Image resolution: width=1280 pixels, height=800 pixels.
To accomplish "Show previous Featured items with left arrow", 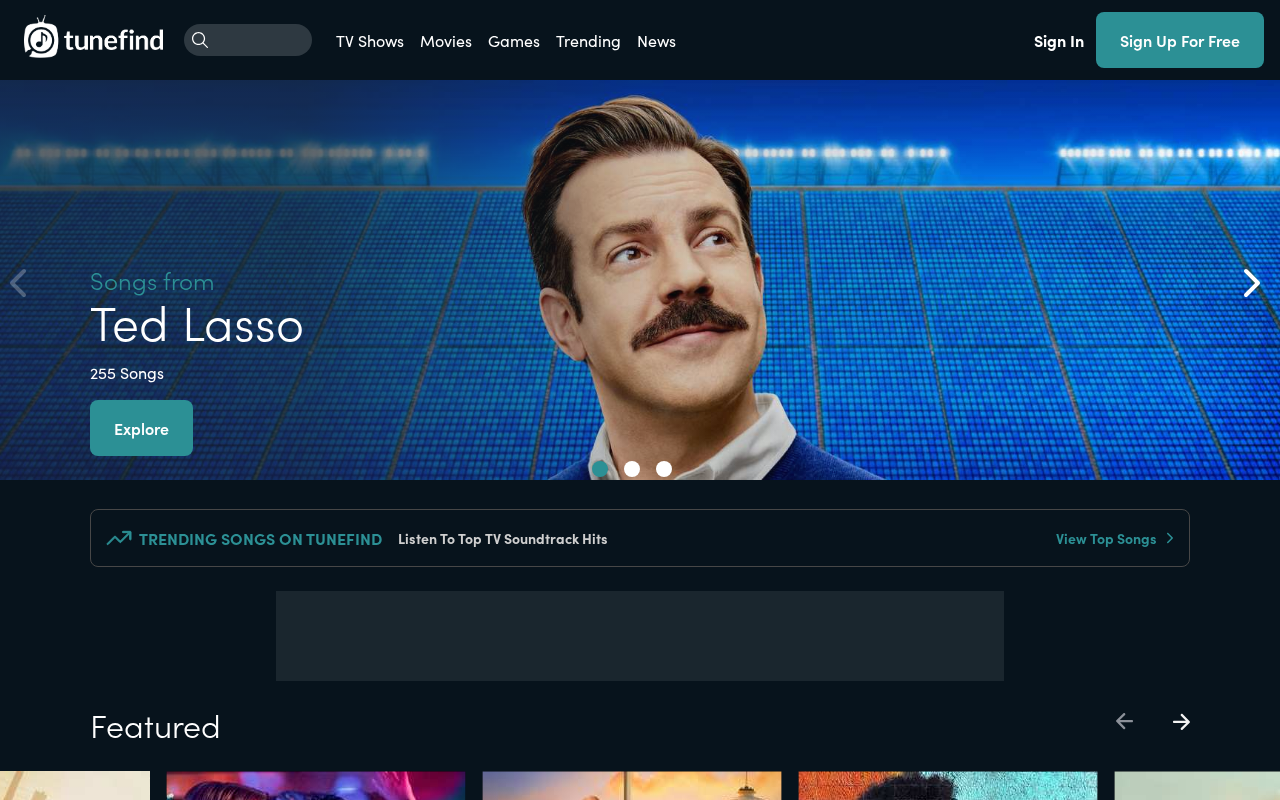I will click(1125, 721).
